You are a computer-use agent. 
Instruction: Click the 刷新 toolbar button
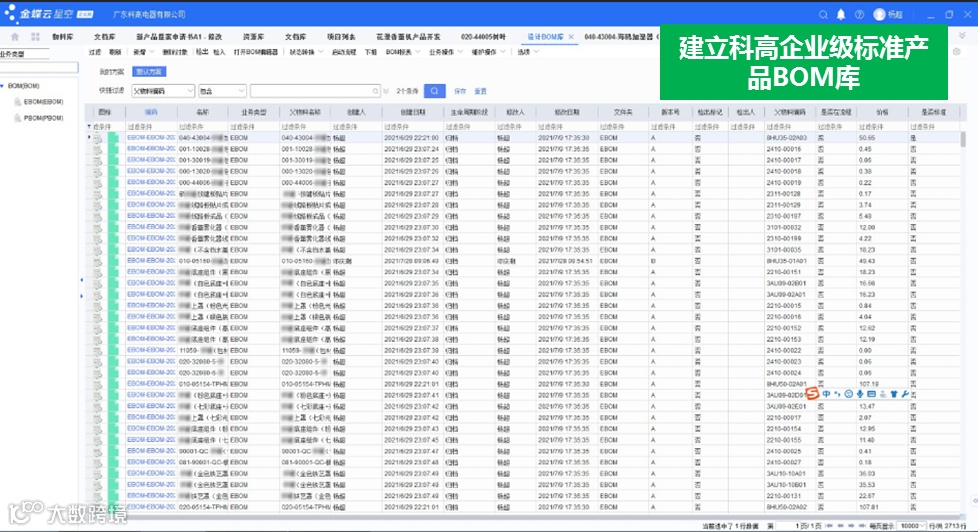115,52
